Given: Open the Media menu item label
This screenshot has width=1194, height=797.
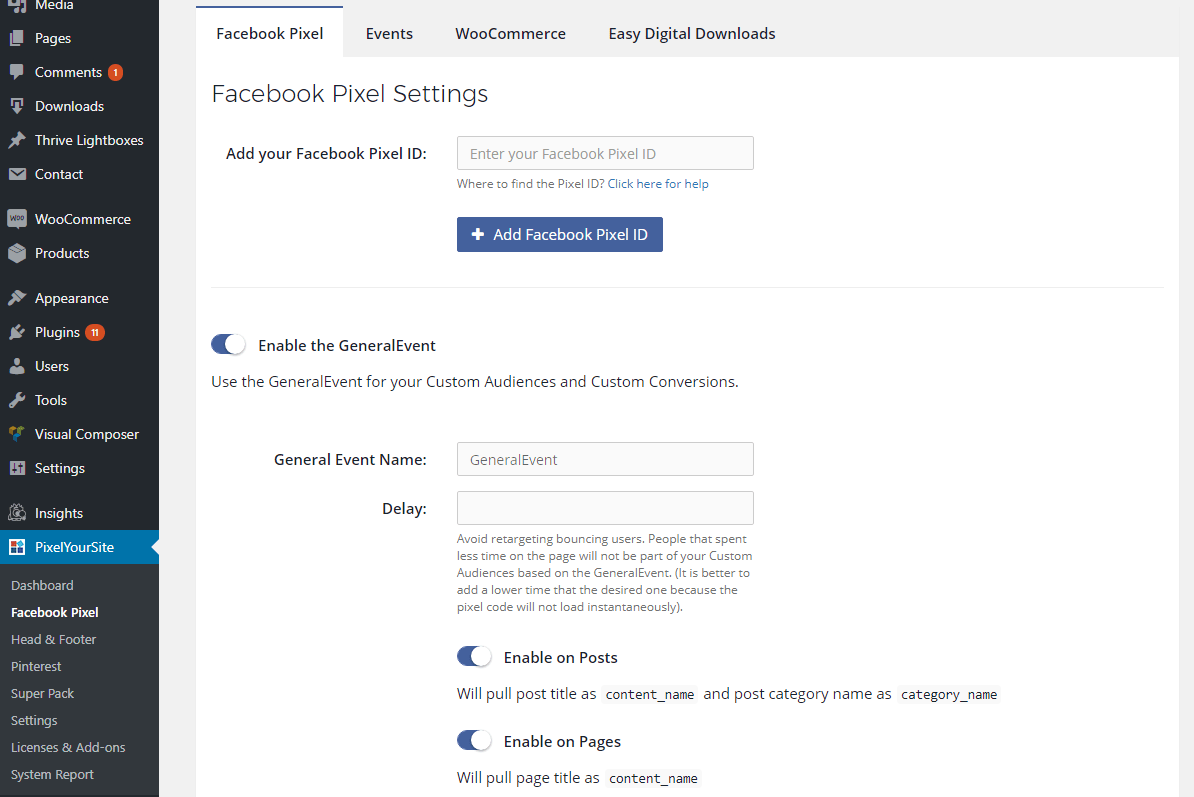Looking at the screenshot, I should 54,6.
